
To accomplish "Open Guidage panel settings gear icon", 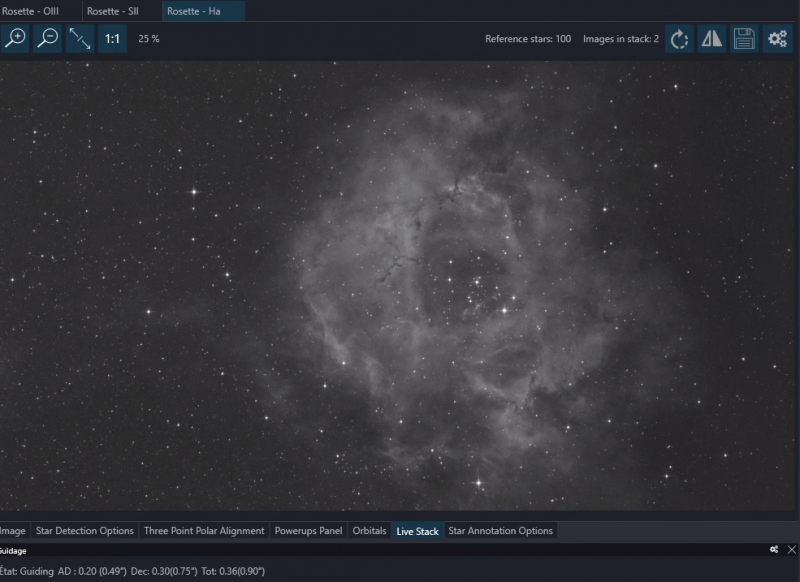I will pos(774,549).
